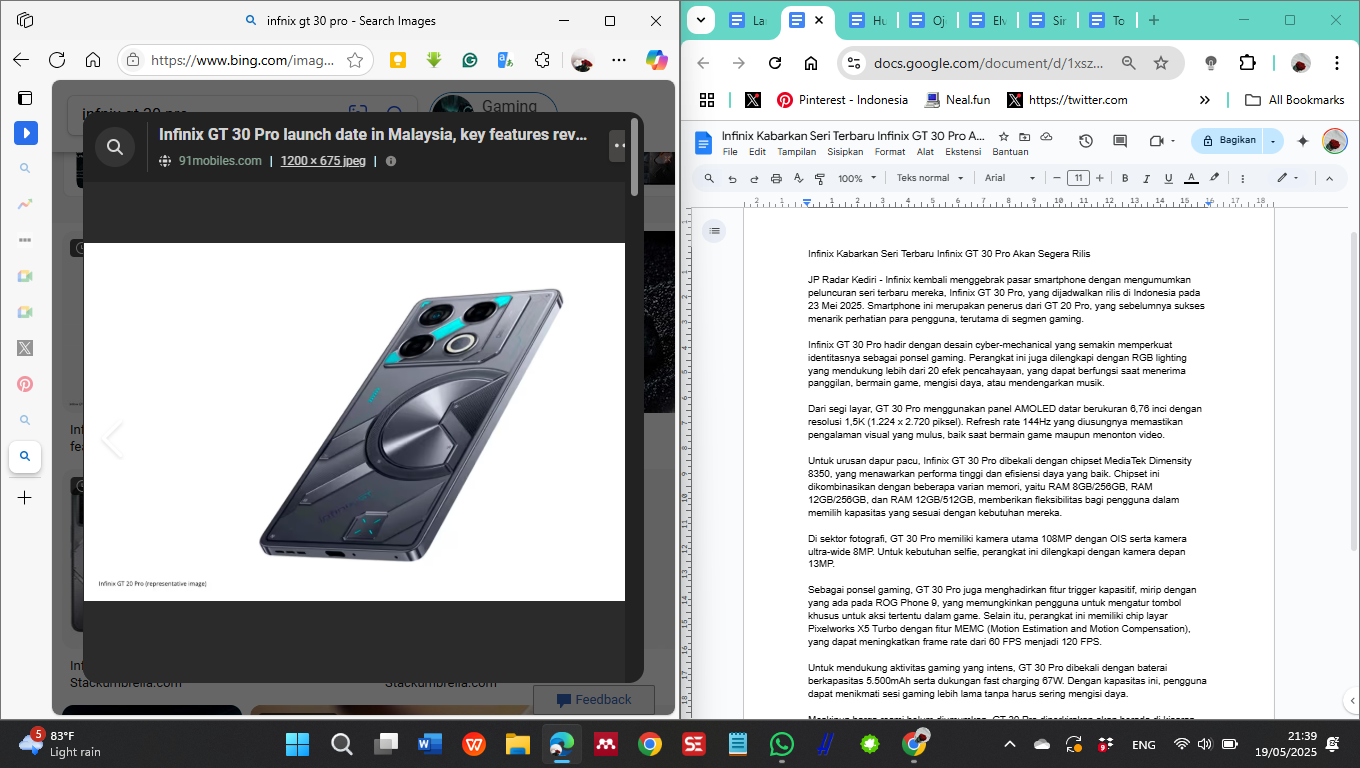Open highlight color pen in Docs
This screenshot has width=1360, height=768.
point(1214,178)
